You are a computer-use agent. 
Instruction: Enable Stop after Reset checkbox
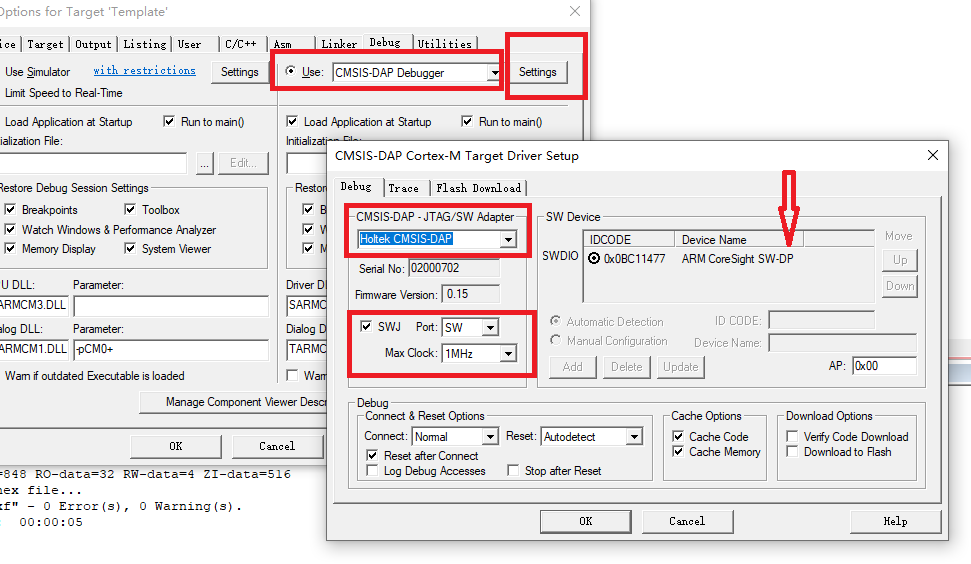click(x=513, y=471)
